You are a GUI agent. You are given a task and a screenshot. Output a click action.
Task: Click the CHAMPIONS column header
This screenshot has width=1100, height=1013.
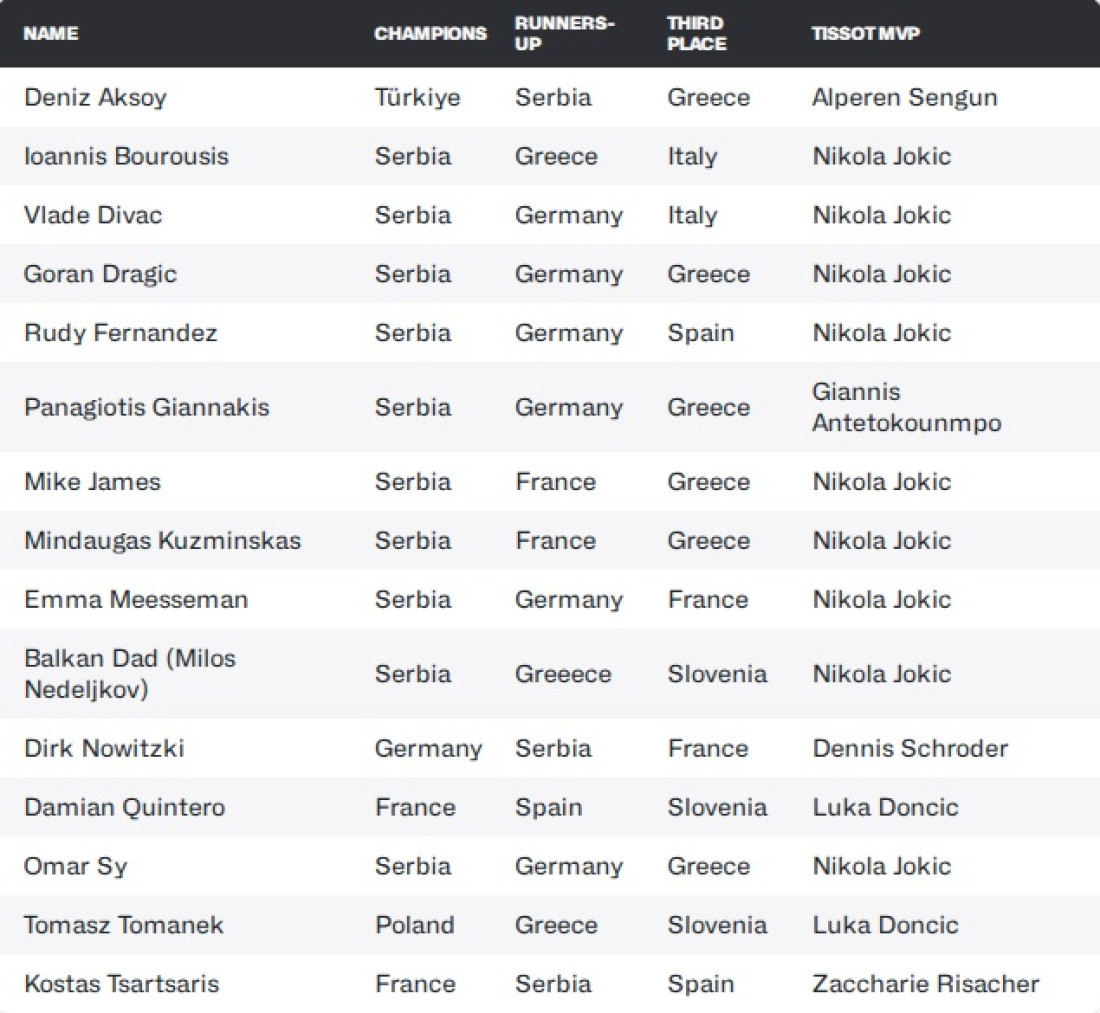(430, 33)
